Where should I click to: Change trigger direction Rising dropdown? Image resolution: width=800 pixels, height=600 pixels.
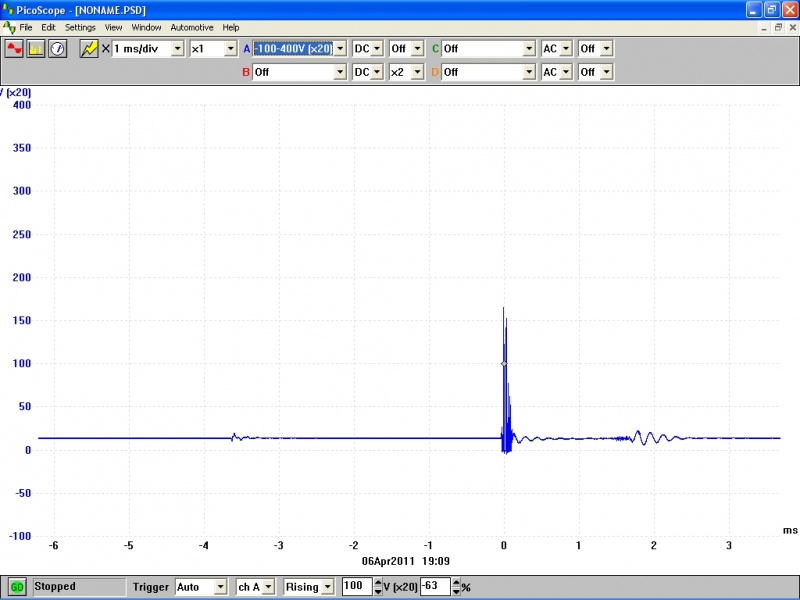click(x=327, y=587)
